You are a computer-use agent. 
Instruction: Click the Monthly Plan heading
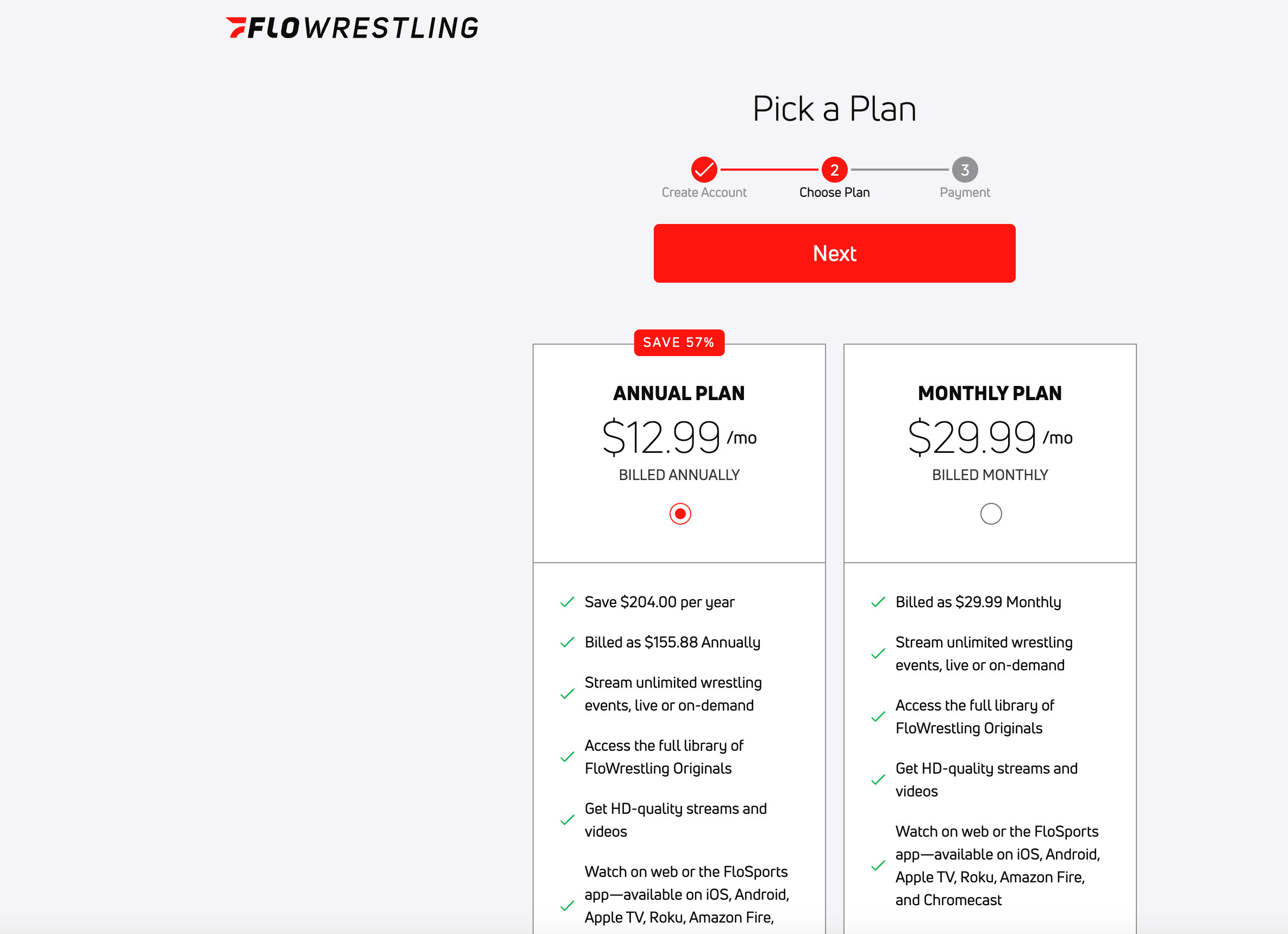989,393
